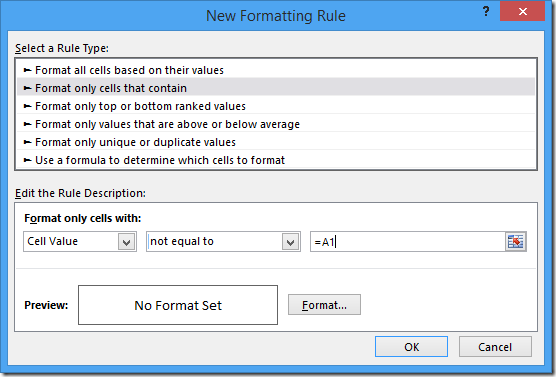
Task: Click the 'Format only cells with:' label
Action: (x=83, y=218)
